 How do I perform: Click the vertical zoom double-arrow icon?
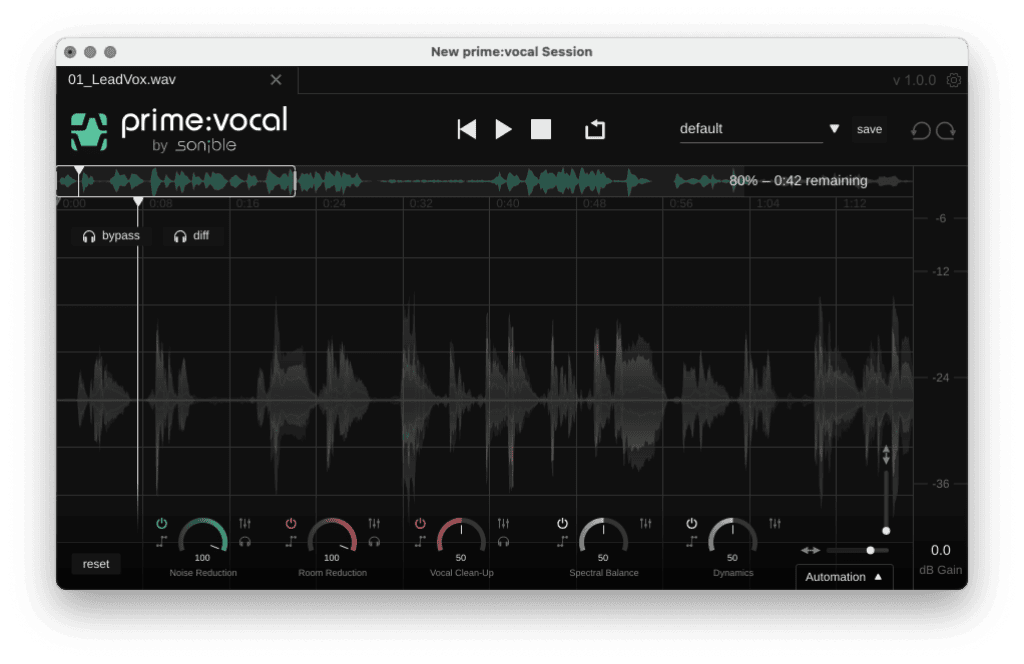[x=886, y=455]
